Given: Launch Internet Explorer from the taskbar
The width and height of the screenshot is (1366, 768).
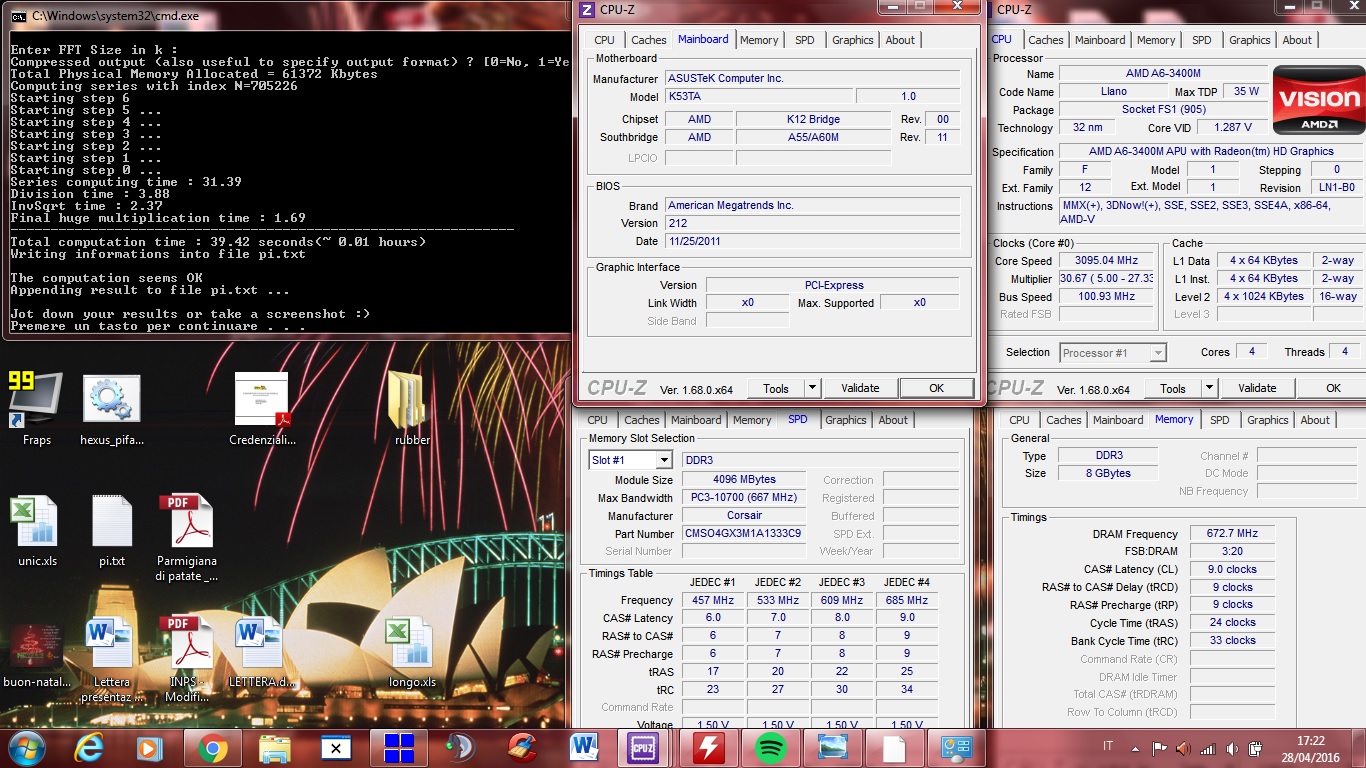Looking at the screenshot, I should (89, 747).
